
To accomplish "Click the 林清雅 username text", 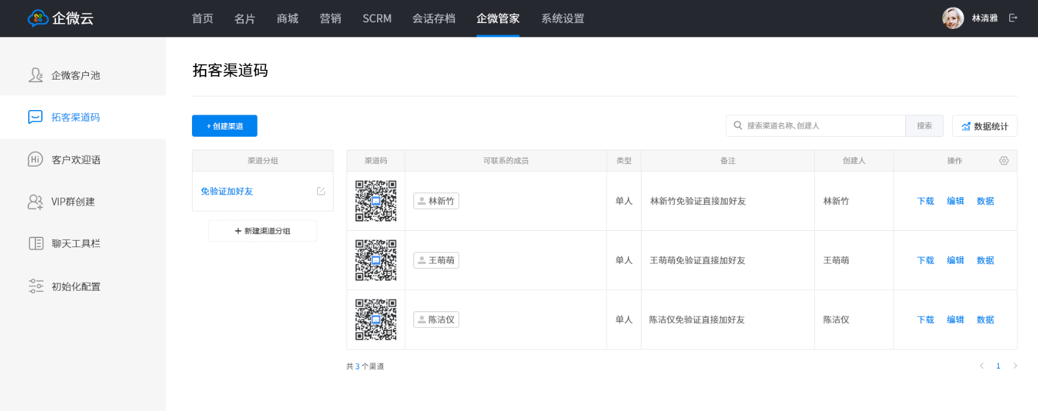I will pyautogui.click(x=984, y=18).
